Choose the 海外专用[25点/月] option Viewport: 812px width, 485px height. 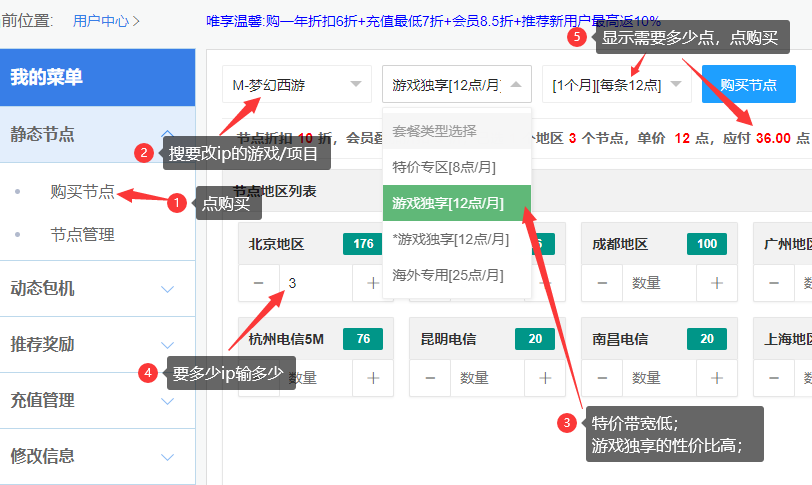pos(457,275)
